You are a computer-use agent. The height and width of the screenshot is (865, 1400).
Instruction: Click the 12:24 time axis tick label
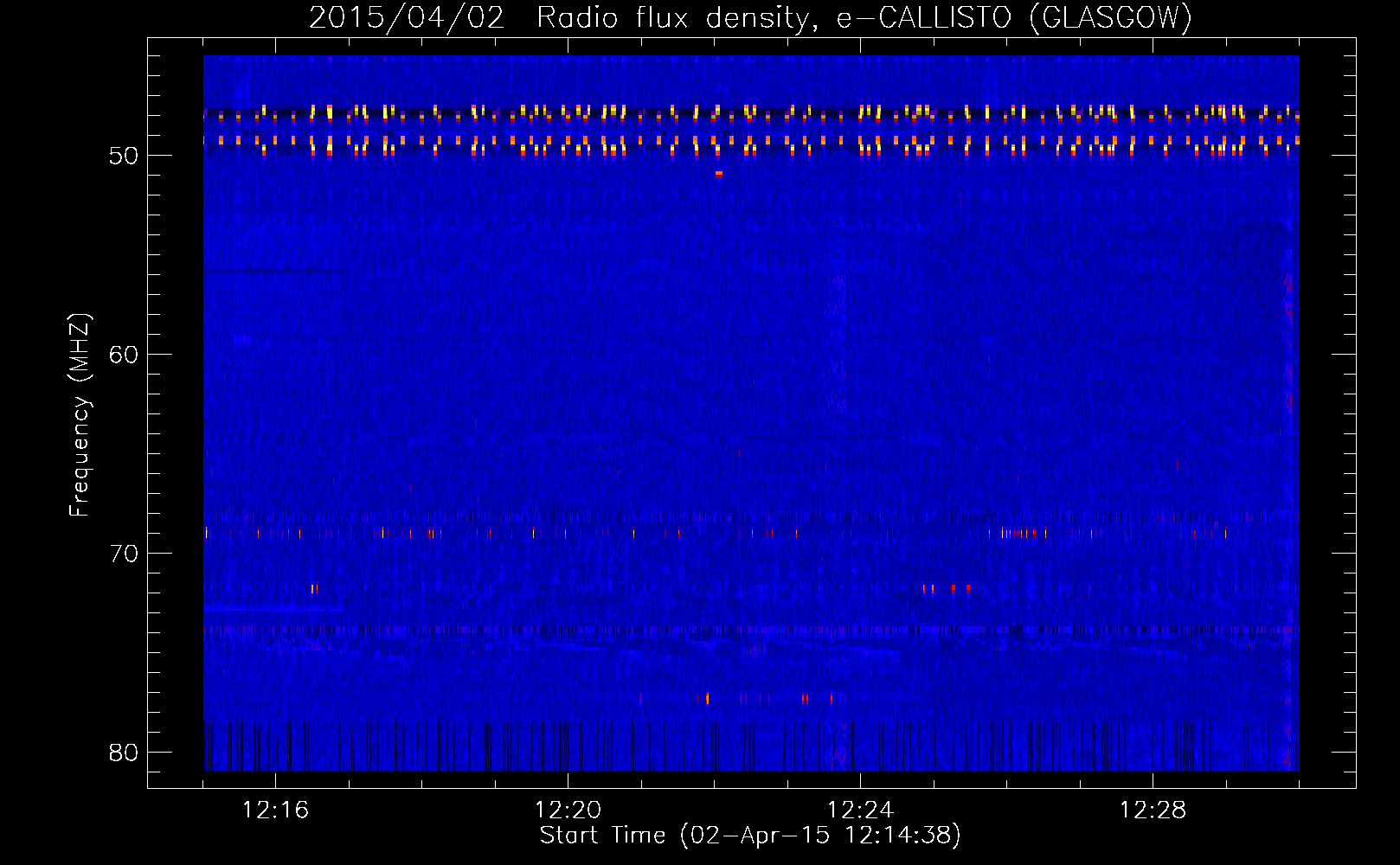click(x=860, y=811)
